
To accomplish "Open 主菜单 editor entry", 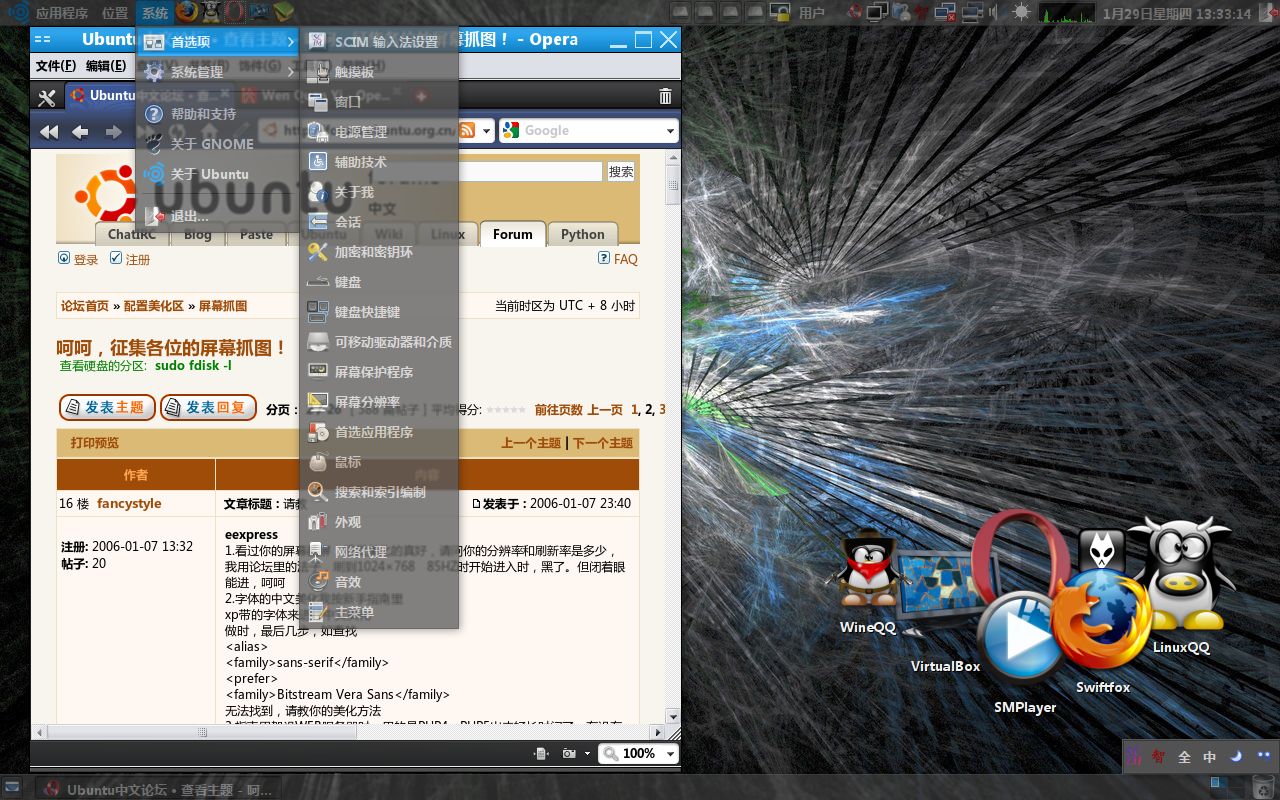I will (379, 612).
